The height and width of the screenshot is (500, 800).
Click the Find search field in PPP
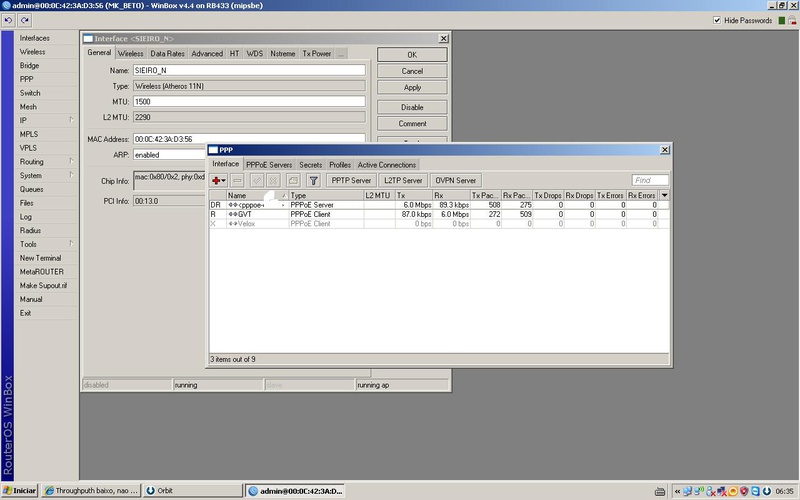(x=650, y=180)
